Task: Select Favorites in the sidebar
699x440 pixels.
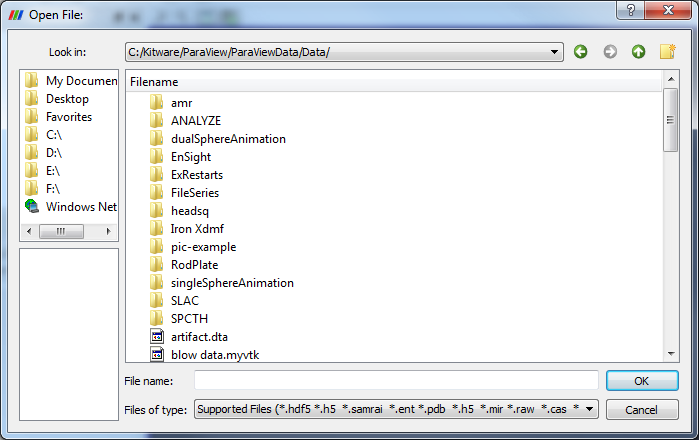Action: pos(69,117)
